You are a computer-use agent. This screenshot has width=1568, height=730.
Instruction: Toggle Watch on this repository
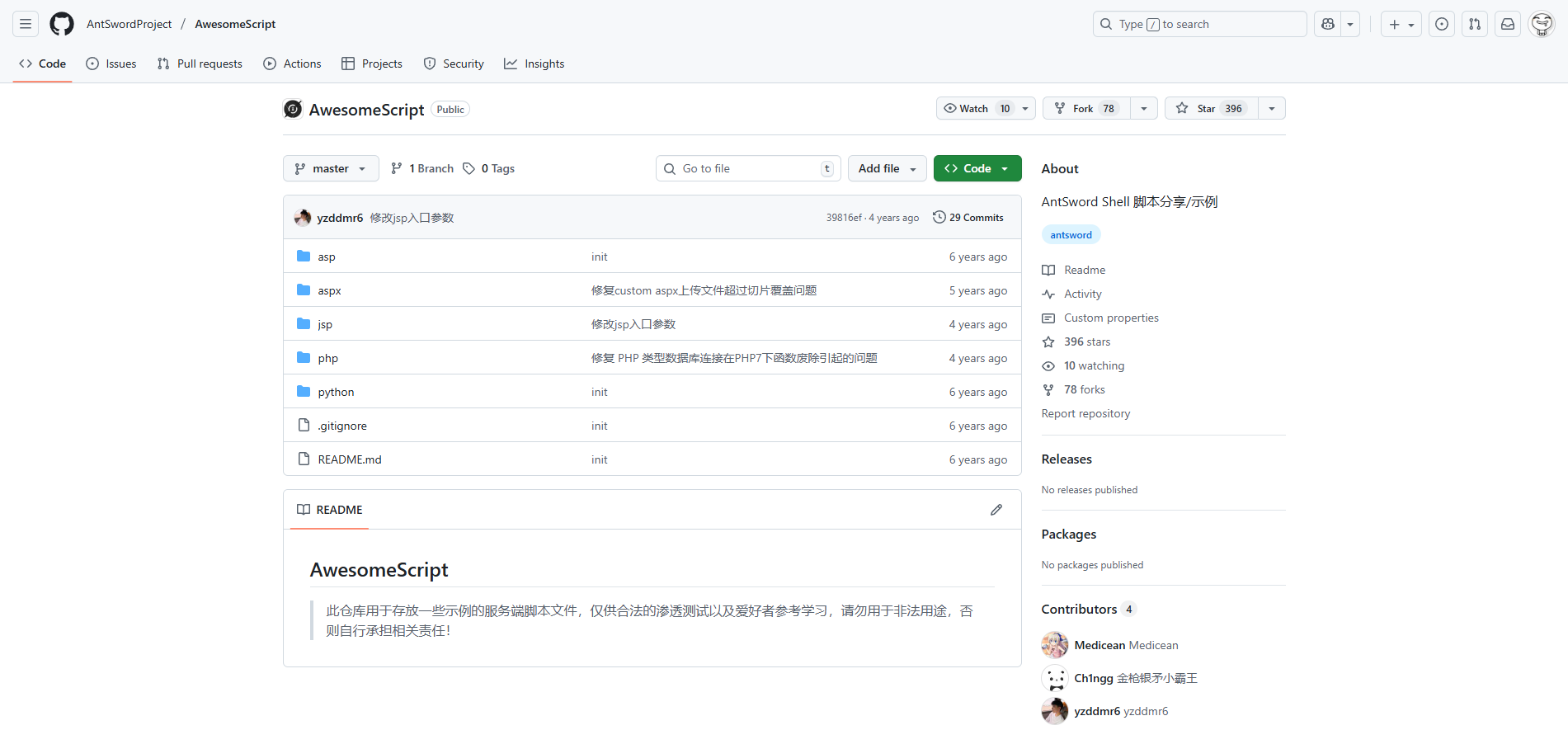pos(976,108)
